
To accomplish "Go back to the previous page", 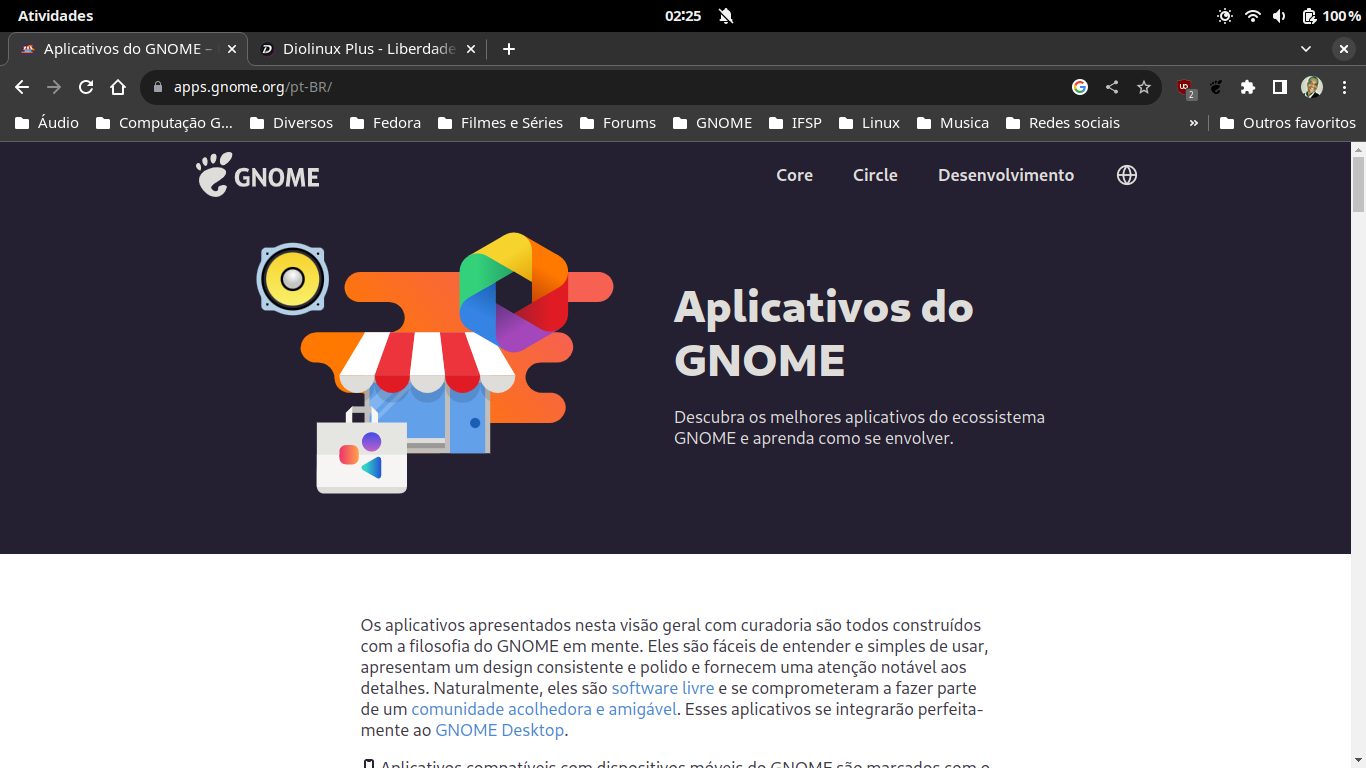I will click(x=22, y=87).
